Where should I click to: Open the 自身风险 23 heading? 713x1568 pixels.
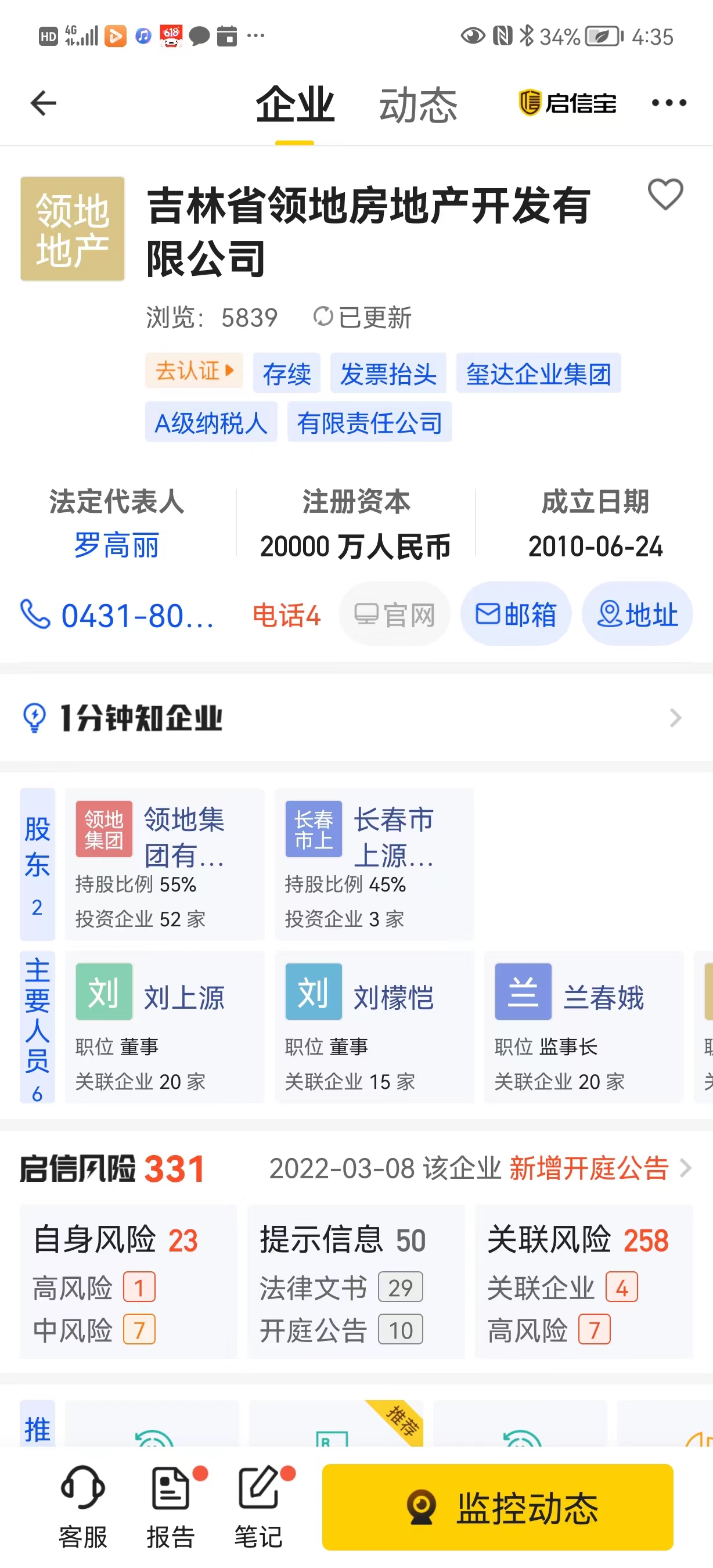(x=116, y=1239)
